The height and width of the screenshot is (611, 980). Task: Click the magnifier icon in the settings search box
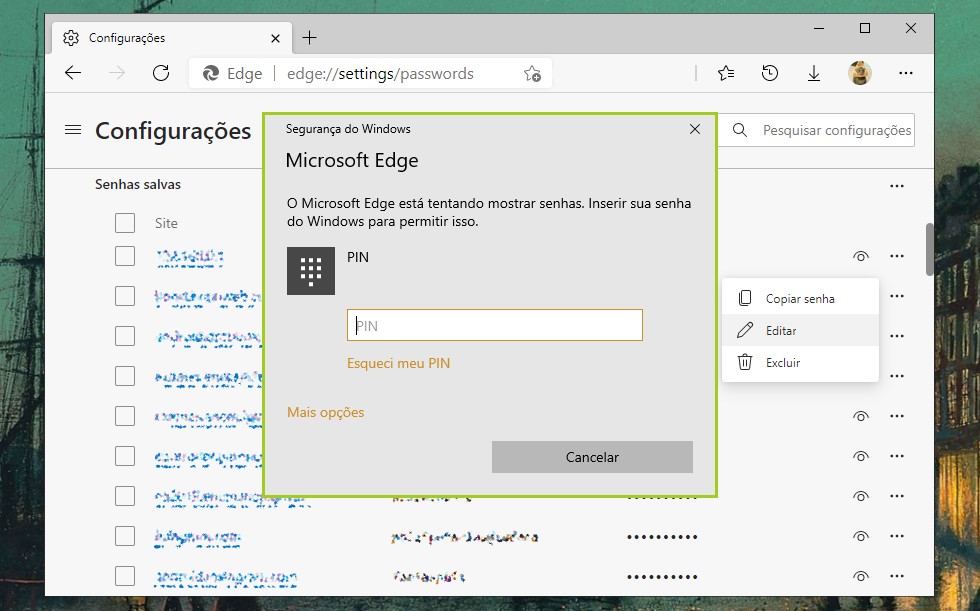click(x=740, y=130)
